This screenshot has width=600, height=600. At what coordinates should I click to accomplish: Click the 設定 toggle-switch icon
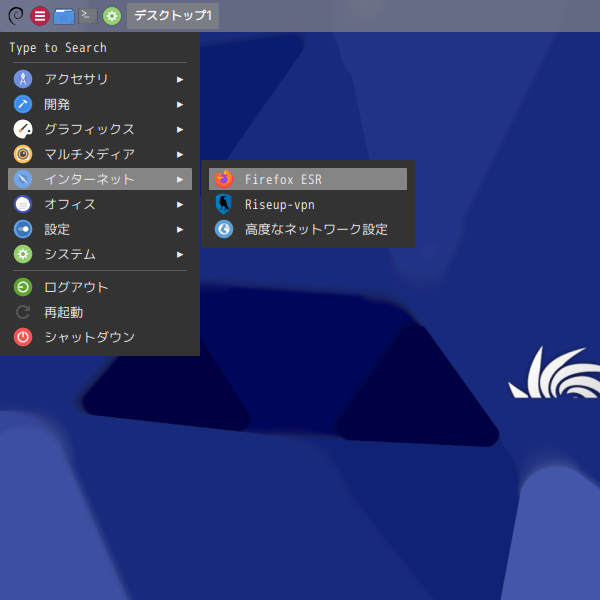tap(23, 229)
